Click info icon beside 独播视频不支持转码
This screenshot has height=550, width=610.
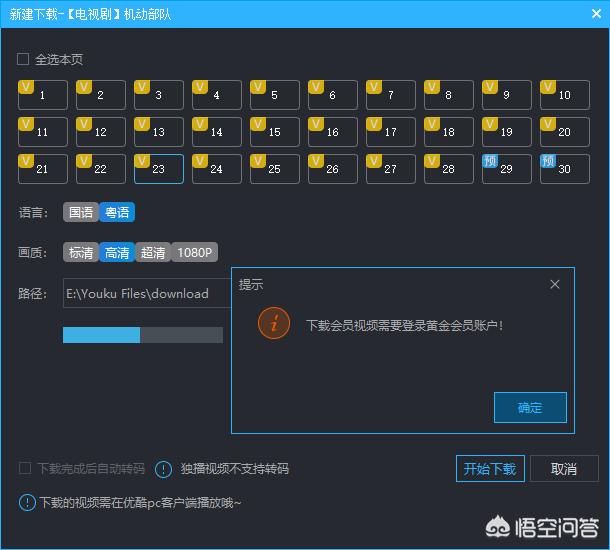pyautogui.click(x=163, y=469)
